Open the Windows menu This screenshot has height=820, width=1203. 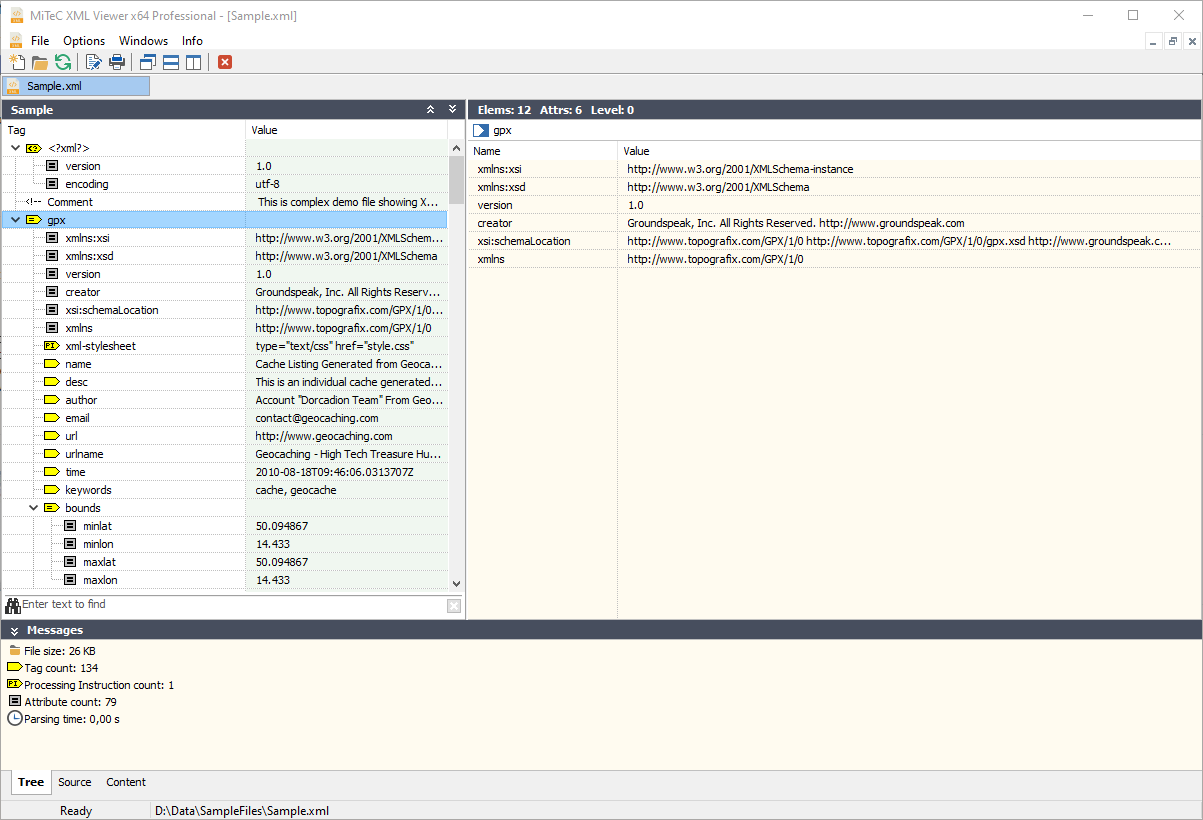click(143, 41)
